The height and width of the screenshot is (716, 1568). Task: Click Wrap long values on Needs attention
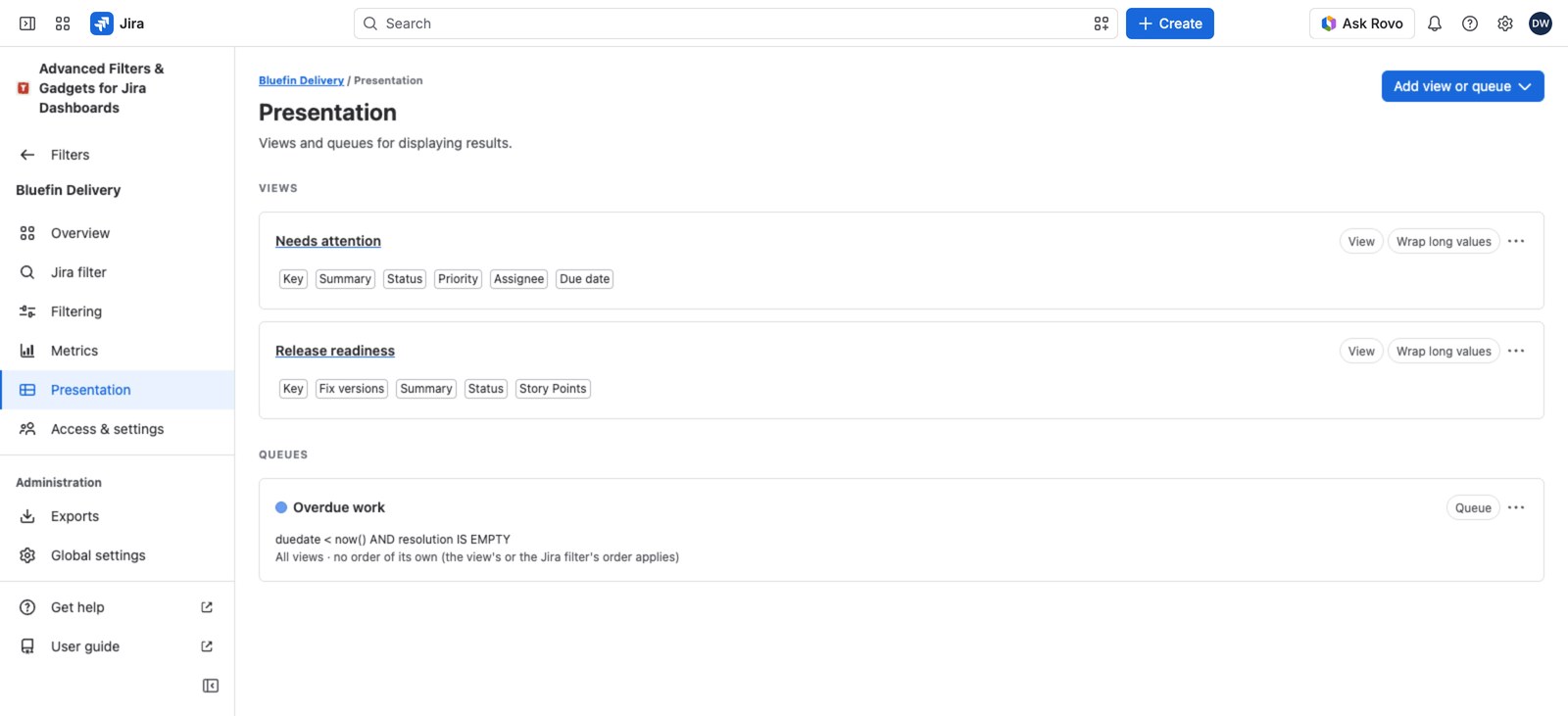(1444, 242)
